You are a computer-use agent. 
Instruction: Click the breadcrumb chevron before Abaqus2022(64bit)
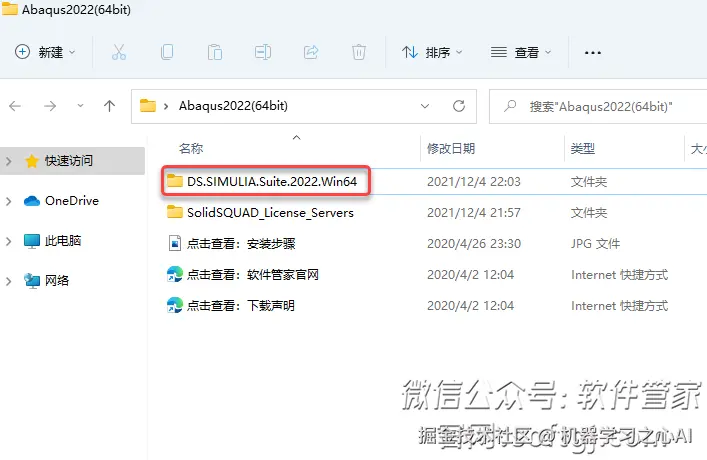(166, 106)
